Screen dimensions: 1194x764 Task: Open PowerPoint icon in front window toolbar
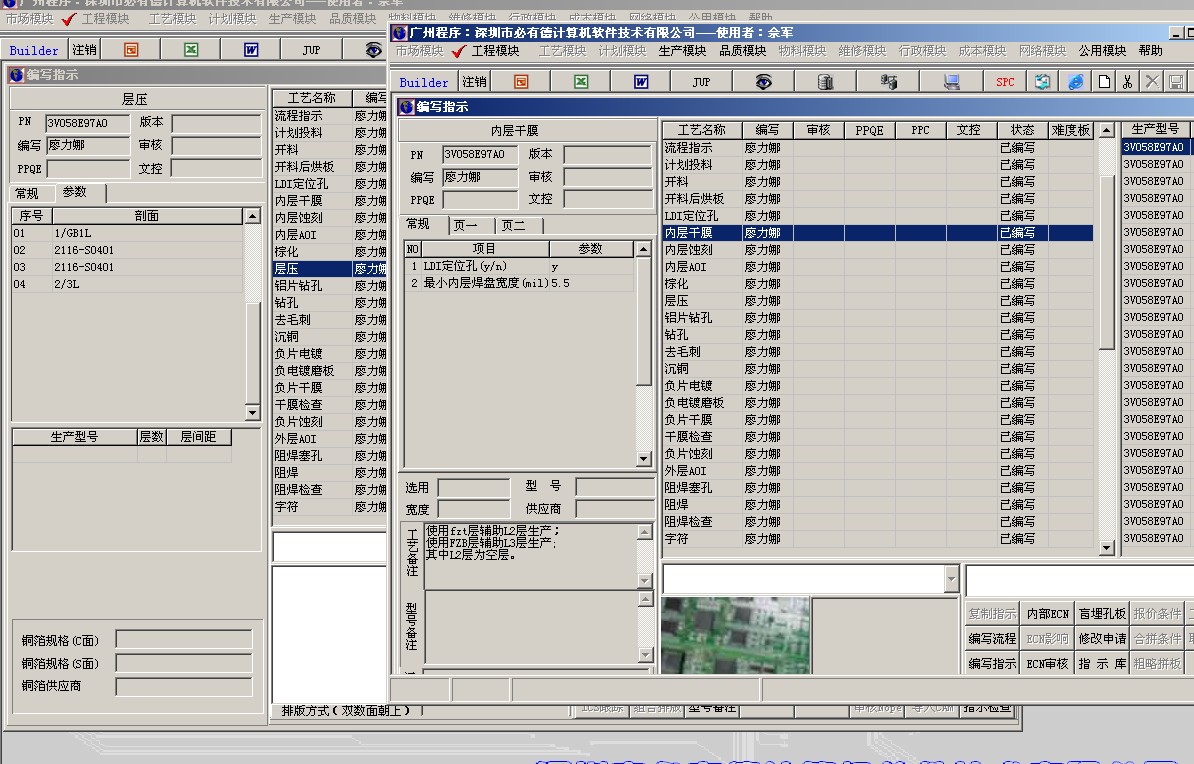click(x=521, y=82)
